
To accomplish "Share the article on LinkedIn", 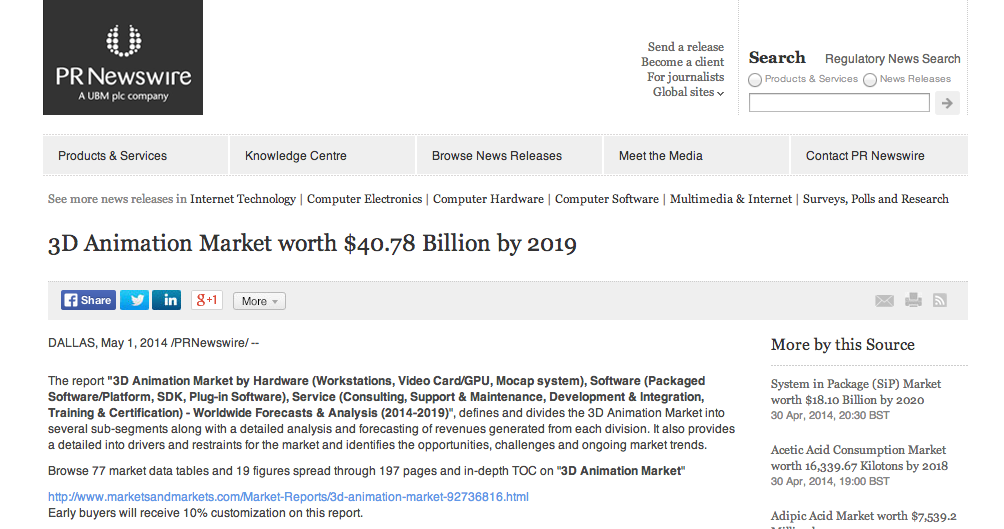I will click(167, 300).
